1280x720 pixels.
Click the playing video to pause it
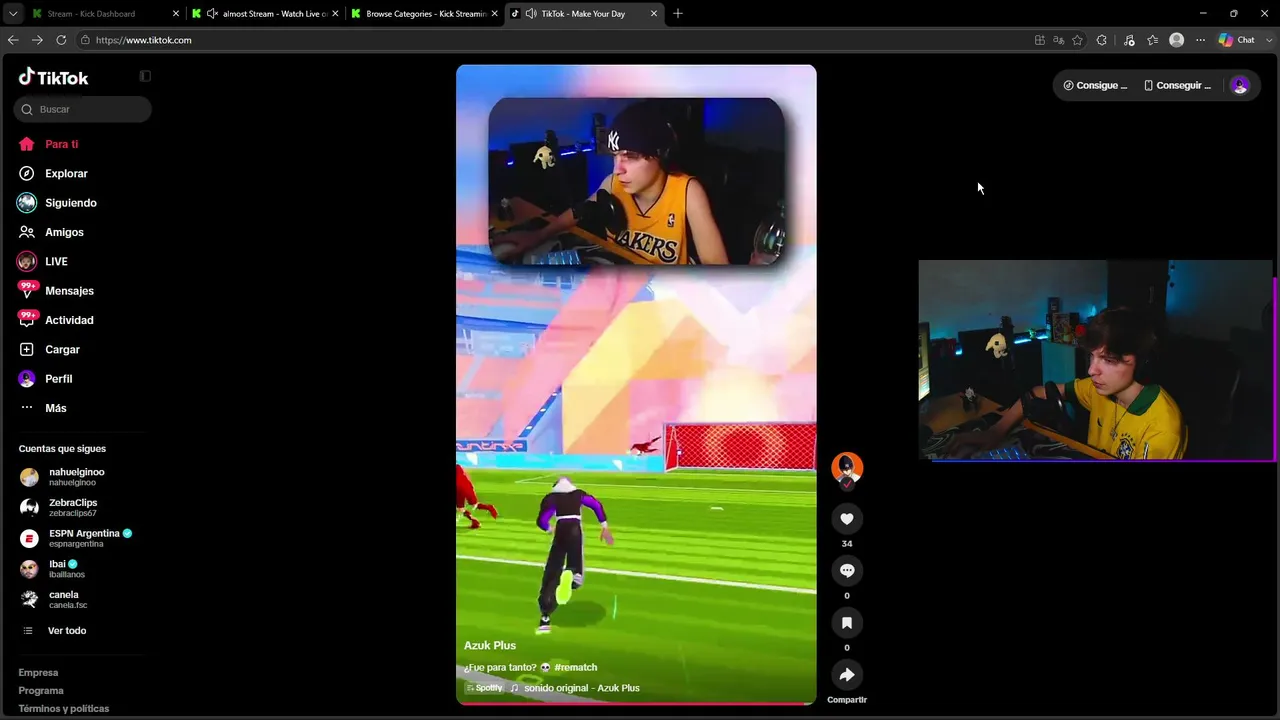pos(636,385)
